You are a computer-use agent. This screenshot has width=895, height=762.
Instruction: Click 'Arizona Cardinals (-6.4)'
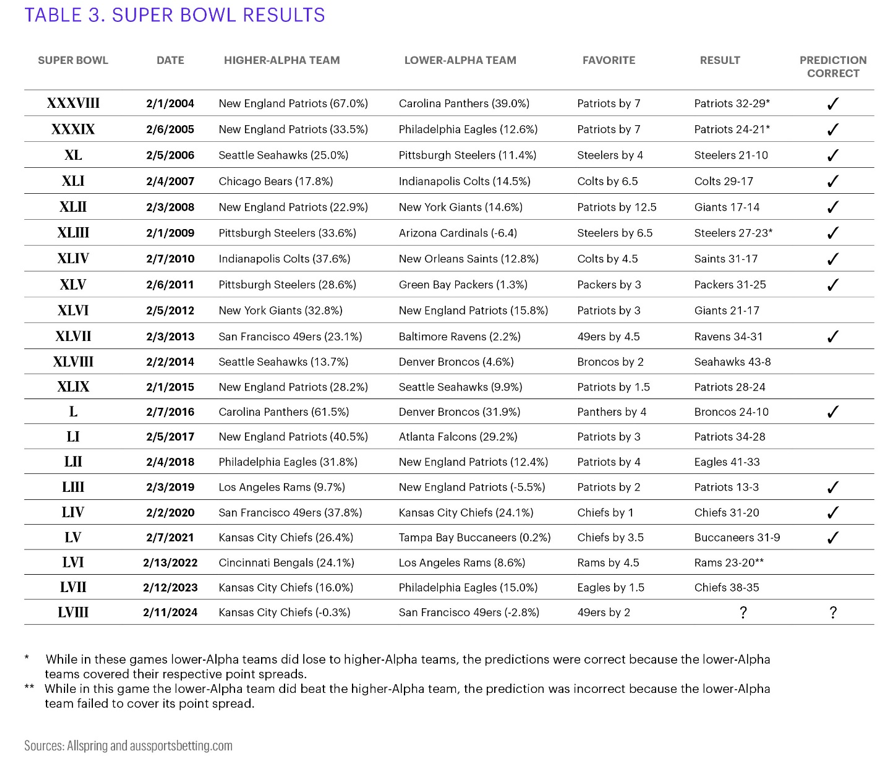457,233
